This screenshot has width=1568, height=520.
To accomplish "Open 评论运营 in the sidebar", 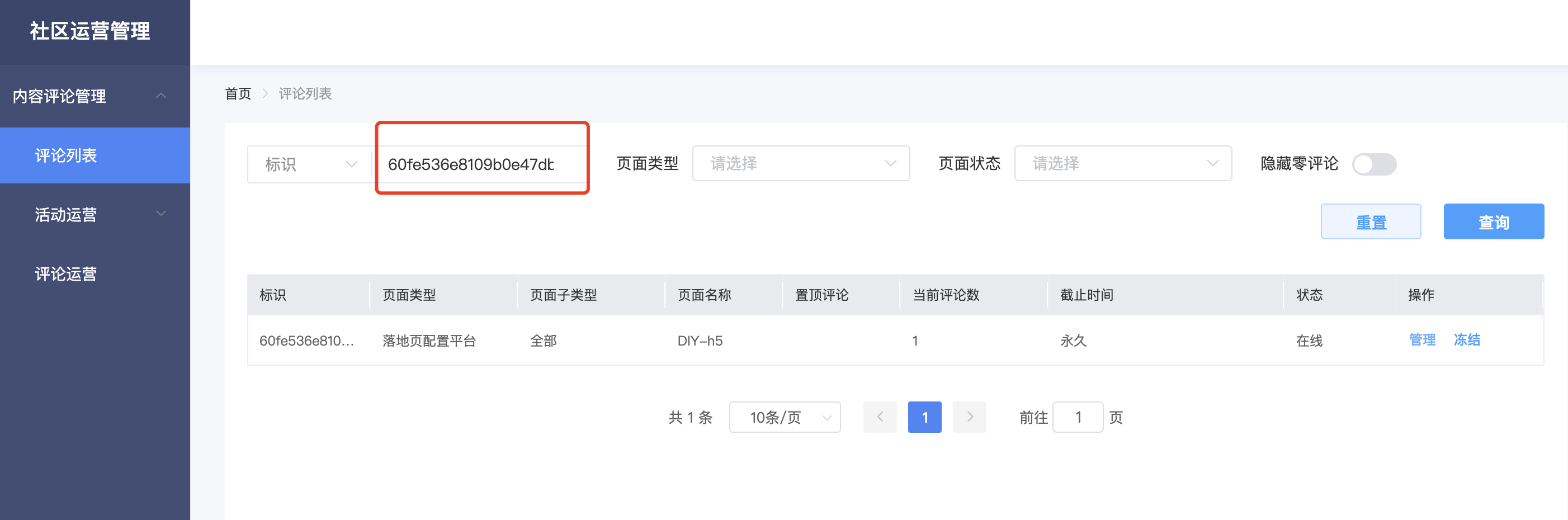I will coord(66,274).
